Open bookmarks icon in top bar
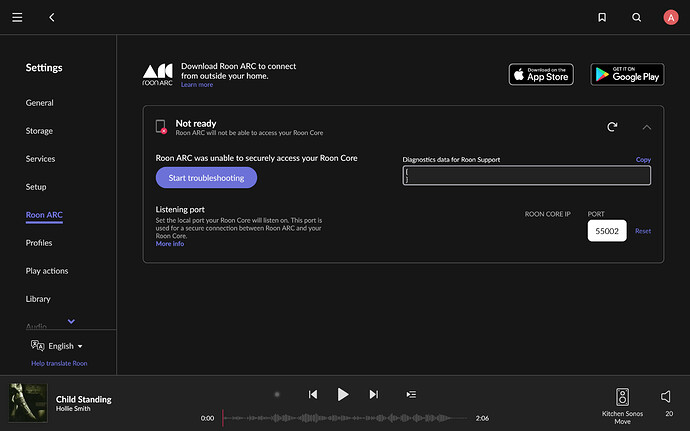 point(602,17)
